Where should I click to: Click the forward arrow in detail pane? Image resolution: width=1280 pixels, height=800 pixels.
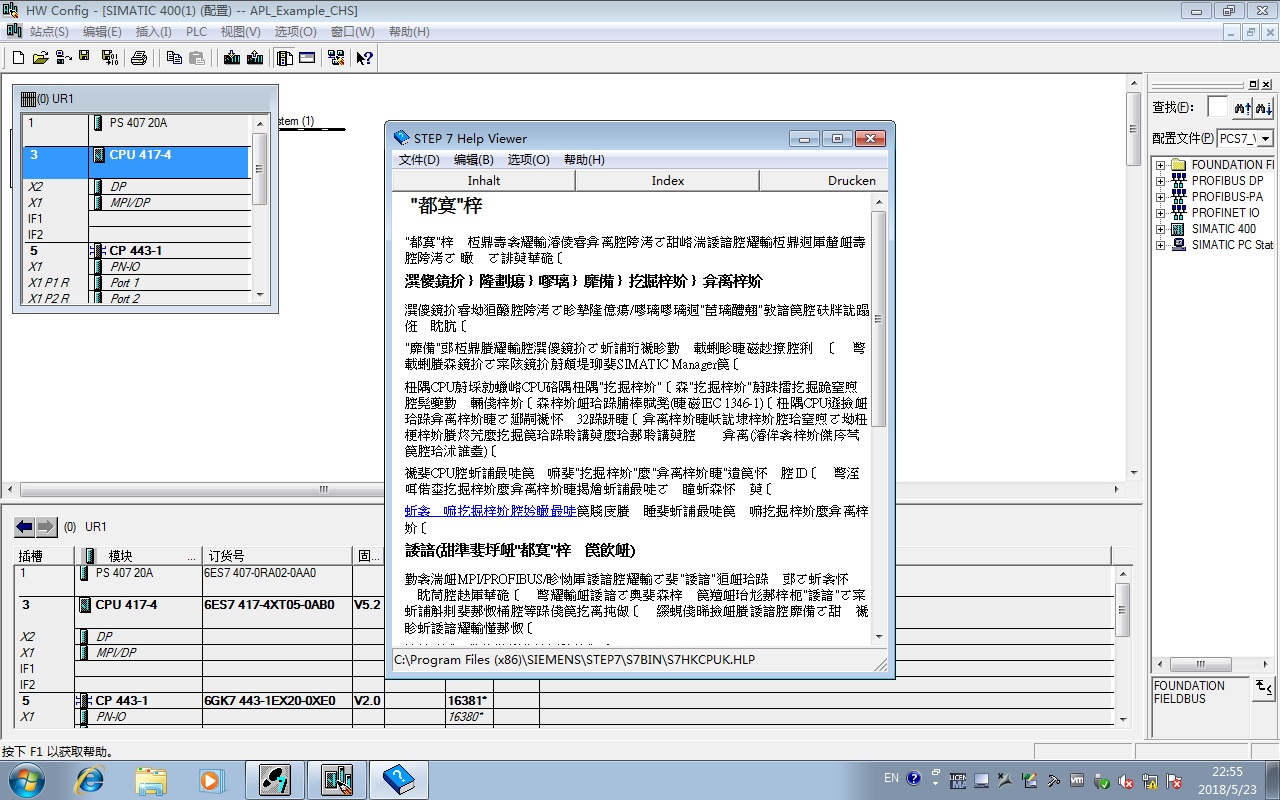coord(47,526)
